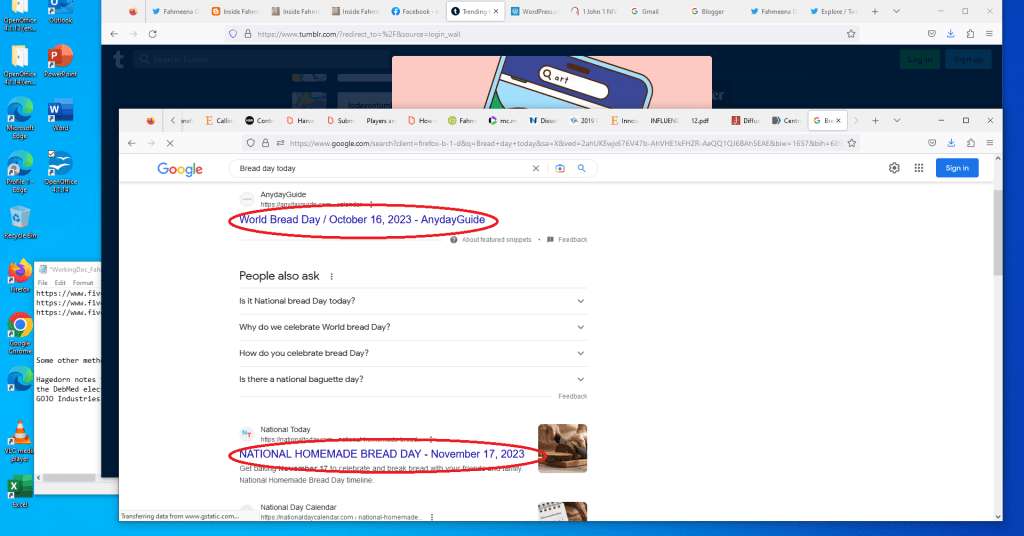Click the Google search input field
This screenshot has width=1024, height=536.
tap(380, 169)
